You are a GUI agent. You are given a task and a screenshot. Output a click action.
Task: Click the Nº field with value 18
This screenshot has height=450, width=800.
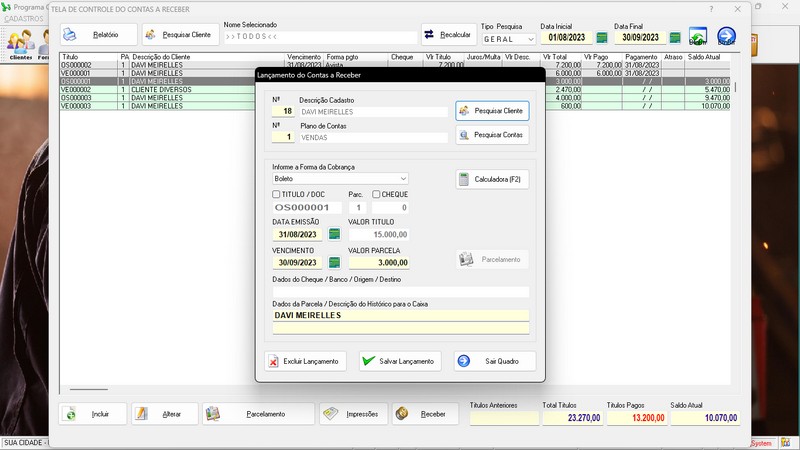coord(283,111)
